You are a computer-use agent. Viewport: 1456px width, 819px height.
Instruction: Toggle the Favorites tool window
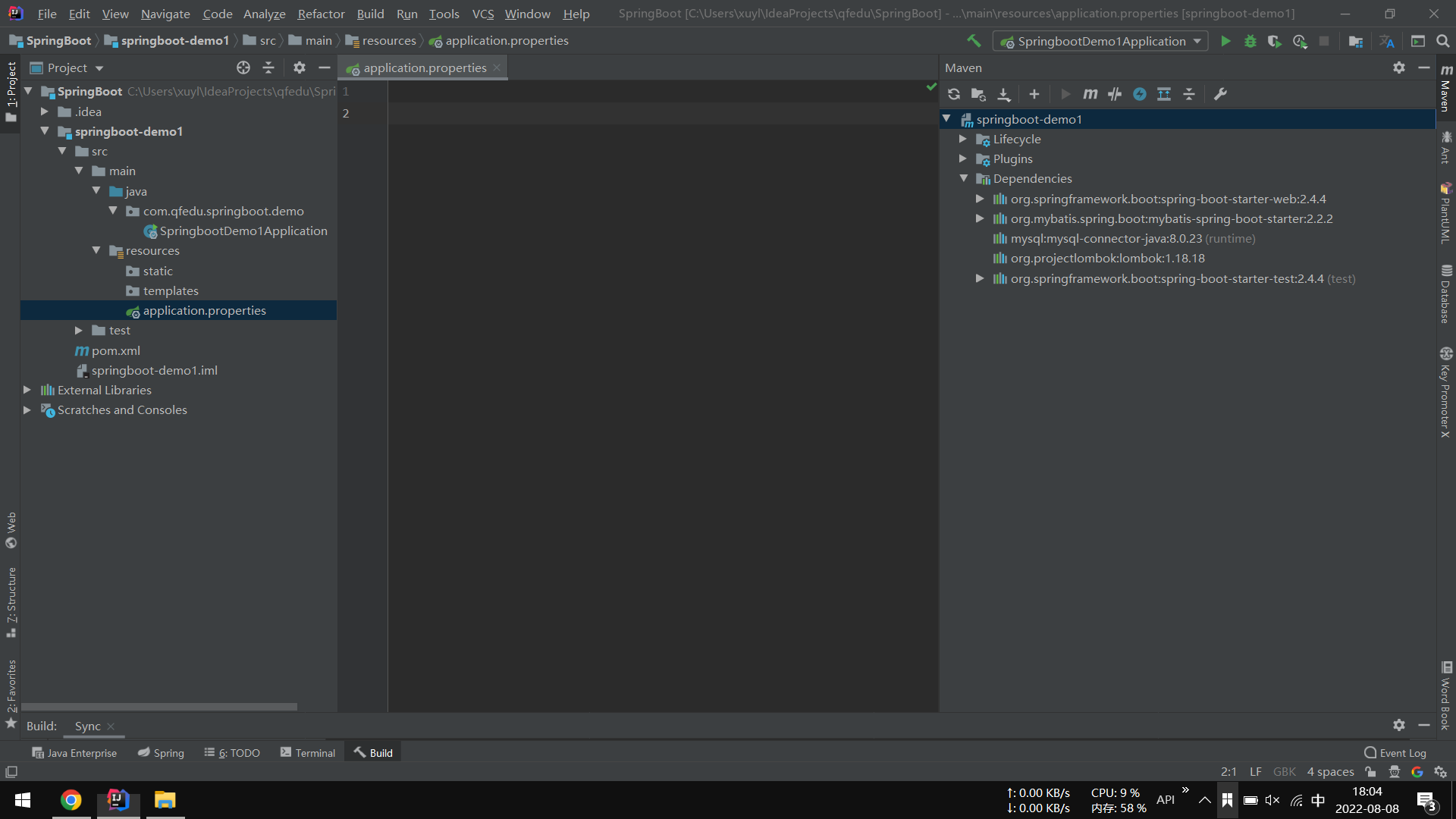(11, 693)
